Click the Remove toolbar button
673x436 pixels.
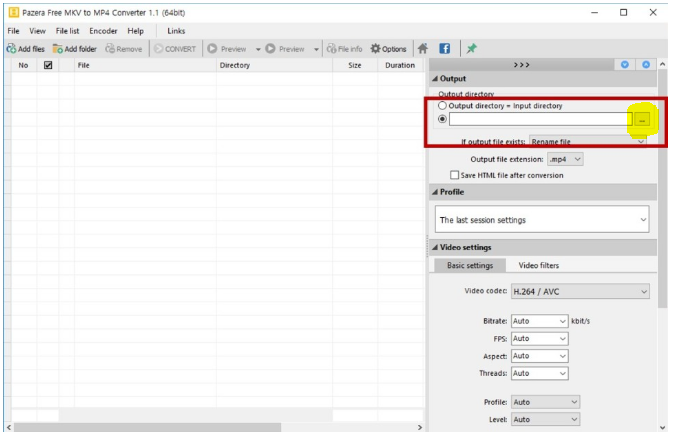point(124,49)
